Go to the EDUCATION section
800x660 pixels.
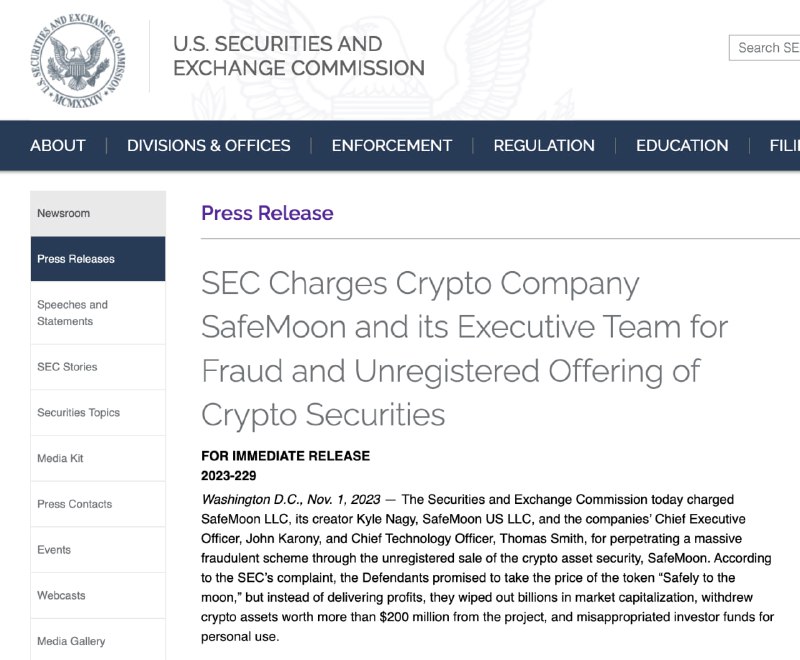coord(682,145)
